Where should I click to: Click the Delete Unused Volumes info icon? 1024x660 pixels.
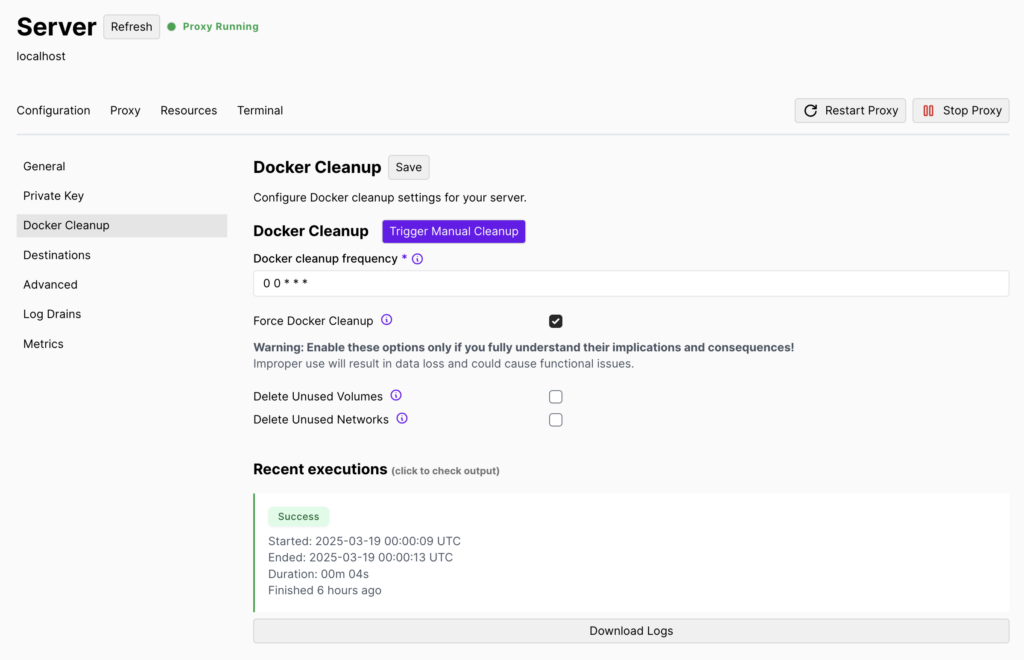click(395, 395)
